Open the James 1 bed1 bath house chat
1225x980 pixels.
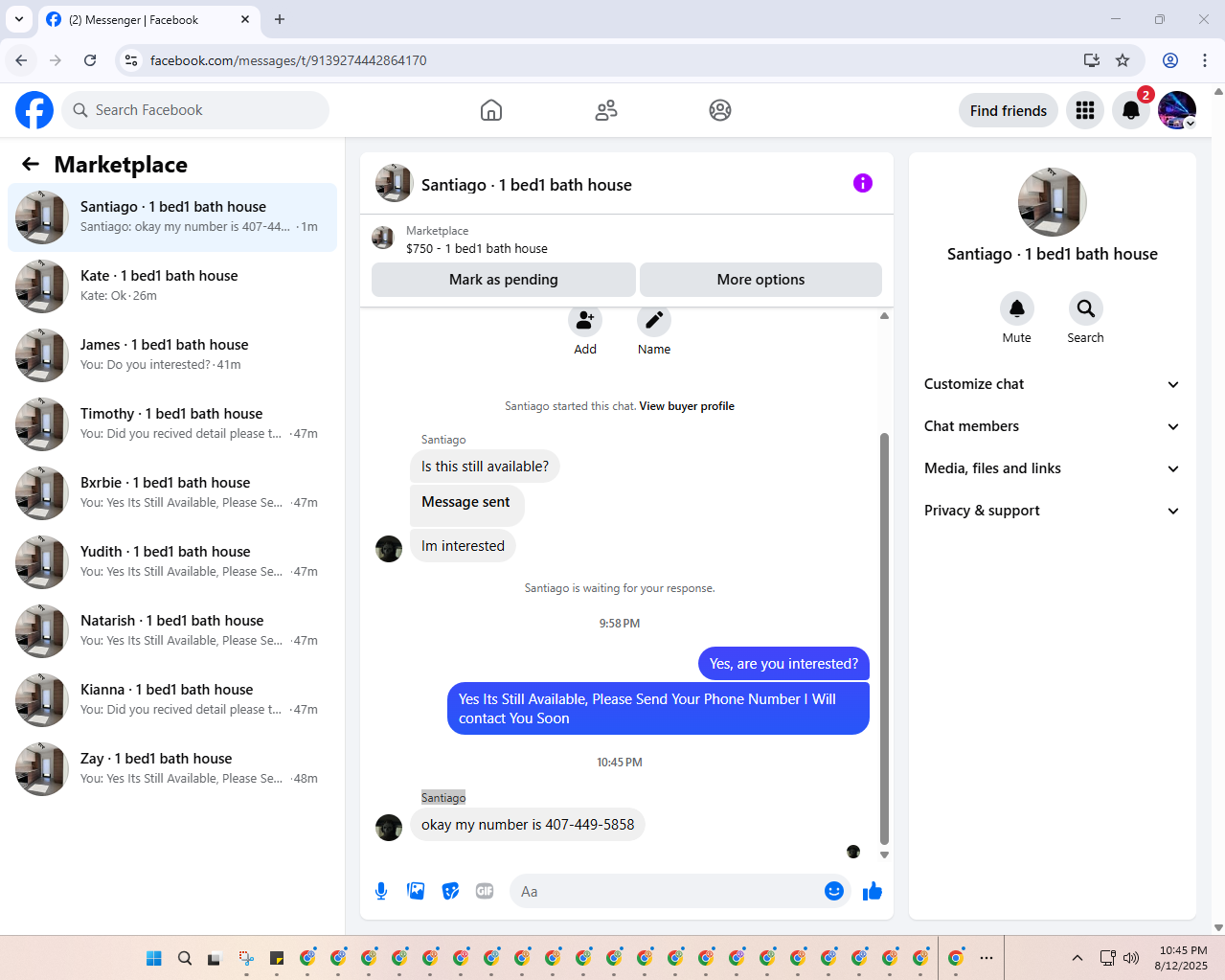[172, 355]
